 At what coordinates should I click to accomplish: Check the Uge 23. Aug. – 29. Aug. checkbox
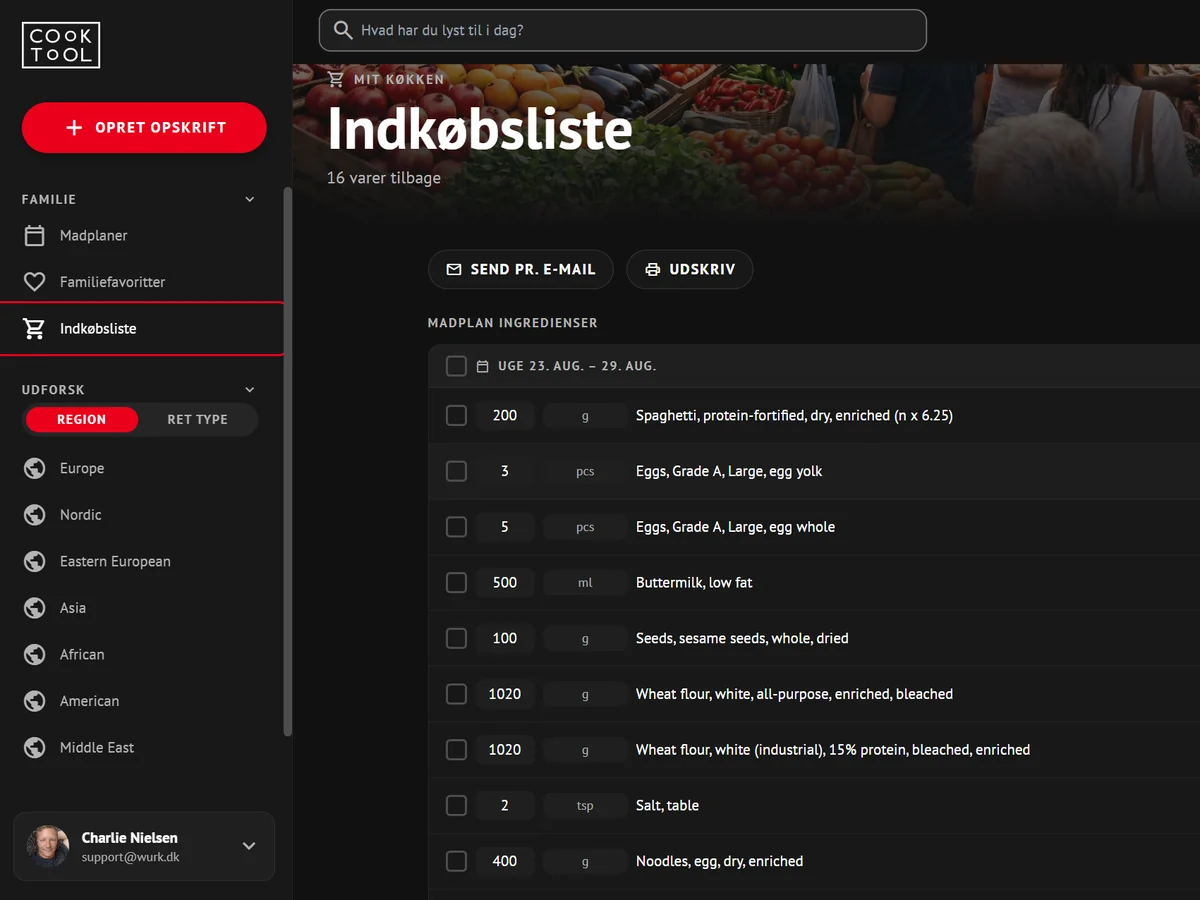[456, 366]
